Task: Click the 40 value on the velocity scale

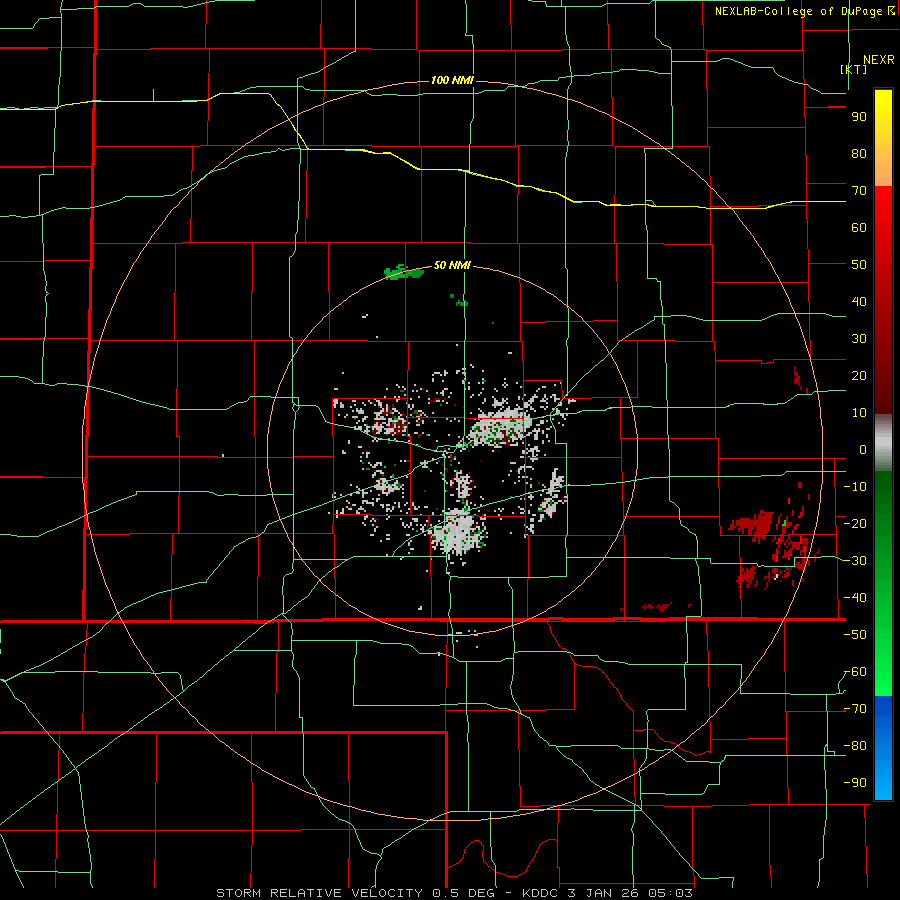Action: 859,301
